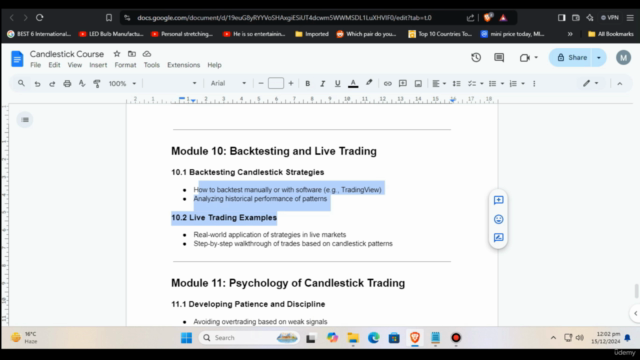
Task: Open the Windows Start menu
Action: (187, 338)
